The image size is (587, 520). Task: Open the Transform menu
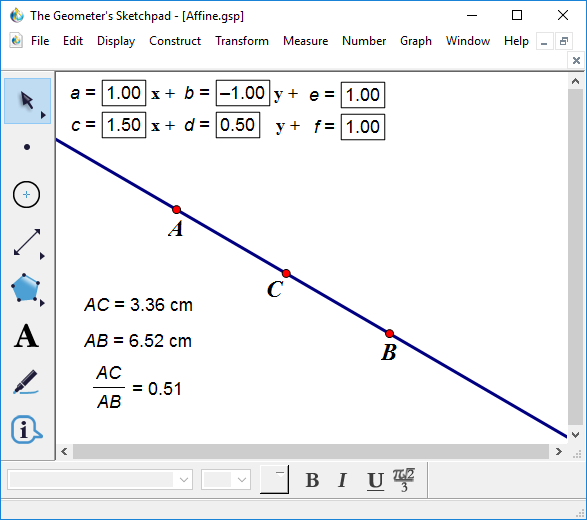pyautogui.click(x=242, y=41)
